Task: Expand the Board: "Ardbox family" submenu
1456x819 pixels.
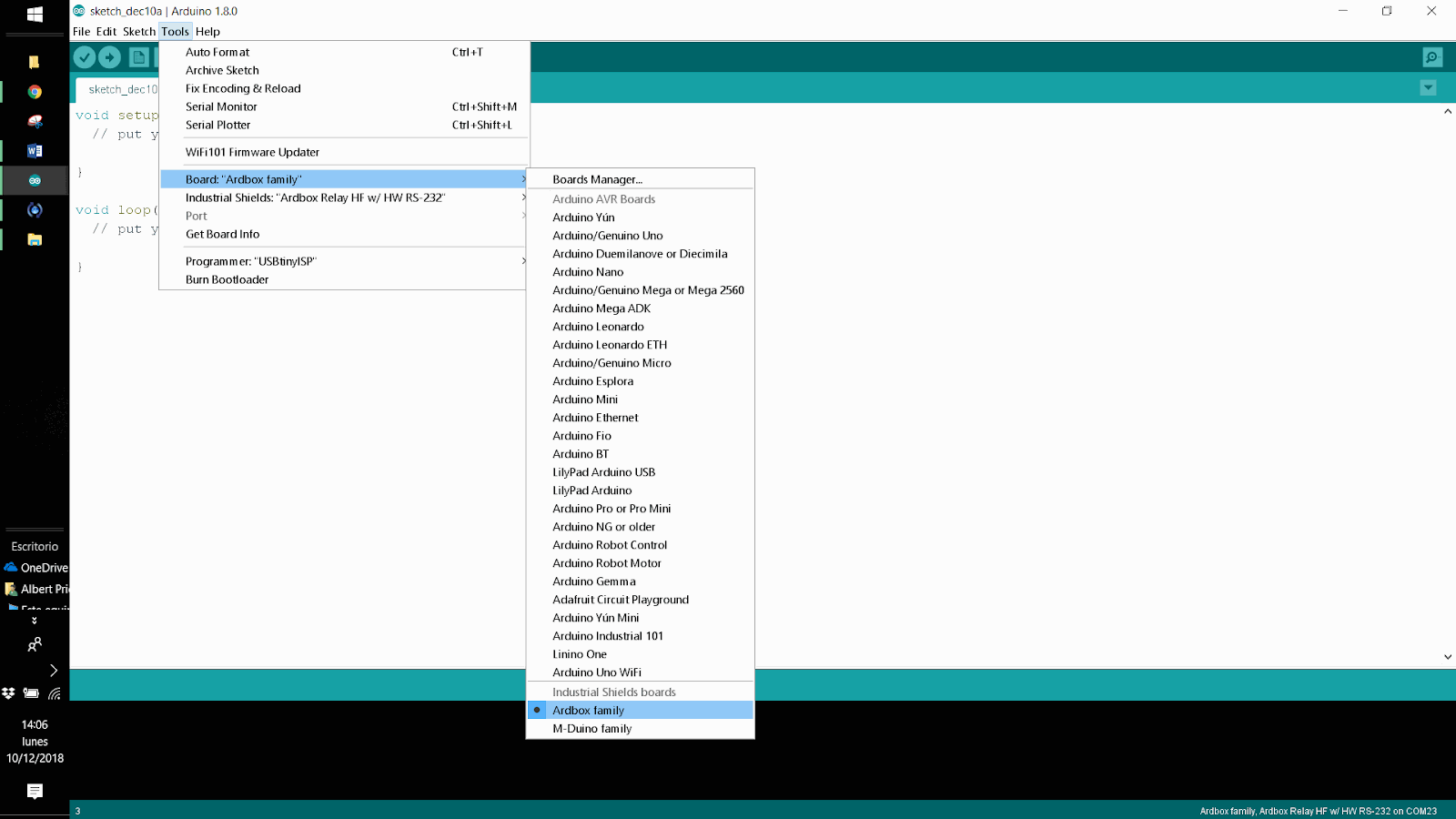Action: click(x=344, y=179)
